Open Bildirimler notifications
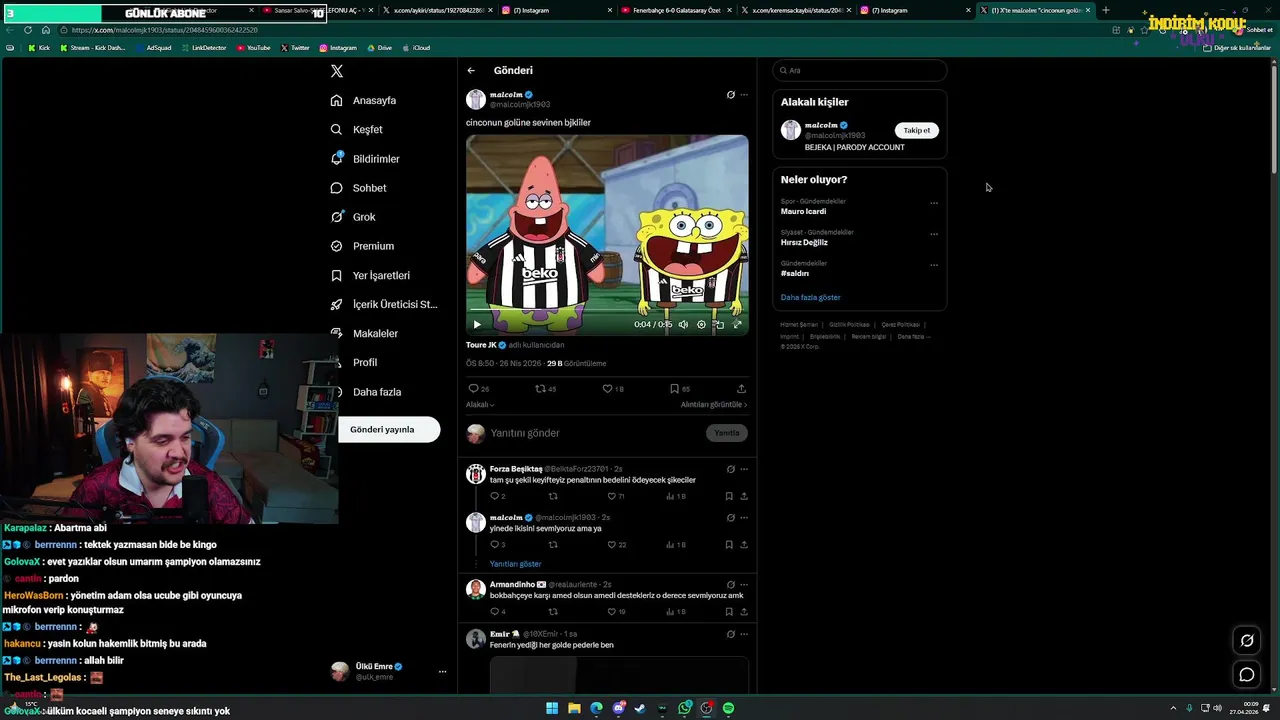 coord(365,159)
